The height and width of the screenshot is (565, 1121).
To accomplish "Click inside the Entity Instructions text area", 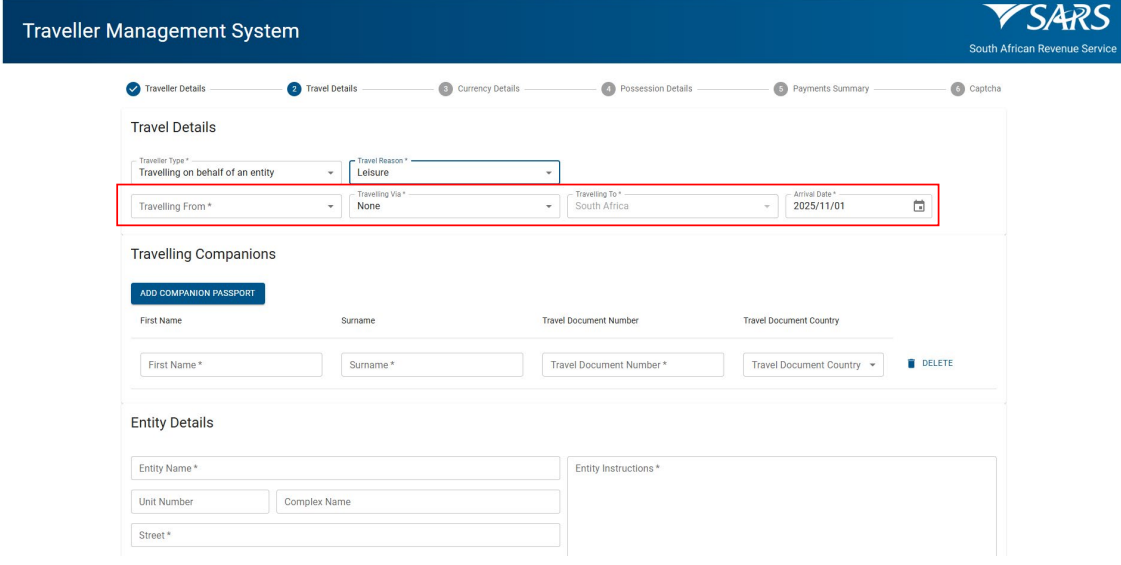I will [781, 505].
